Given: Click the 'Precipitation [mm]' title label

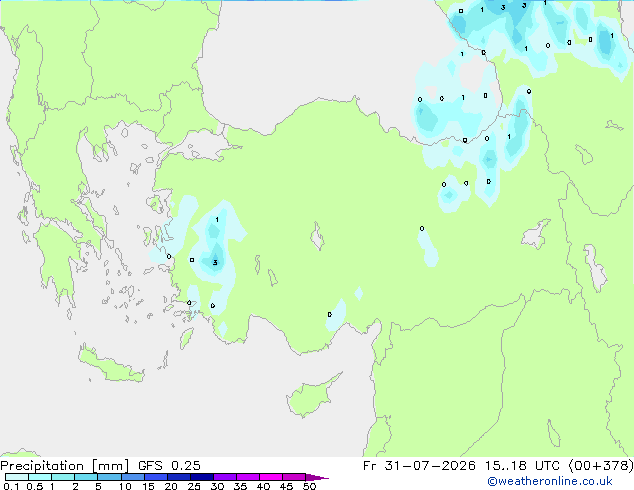Looking at the screenshot, I should pos(65,466).
